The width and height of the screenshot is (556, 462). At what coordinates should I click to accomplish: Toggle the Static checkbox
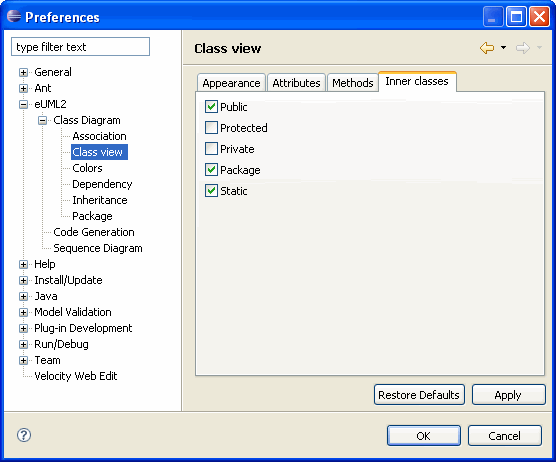(x=211, y=191)
